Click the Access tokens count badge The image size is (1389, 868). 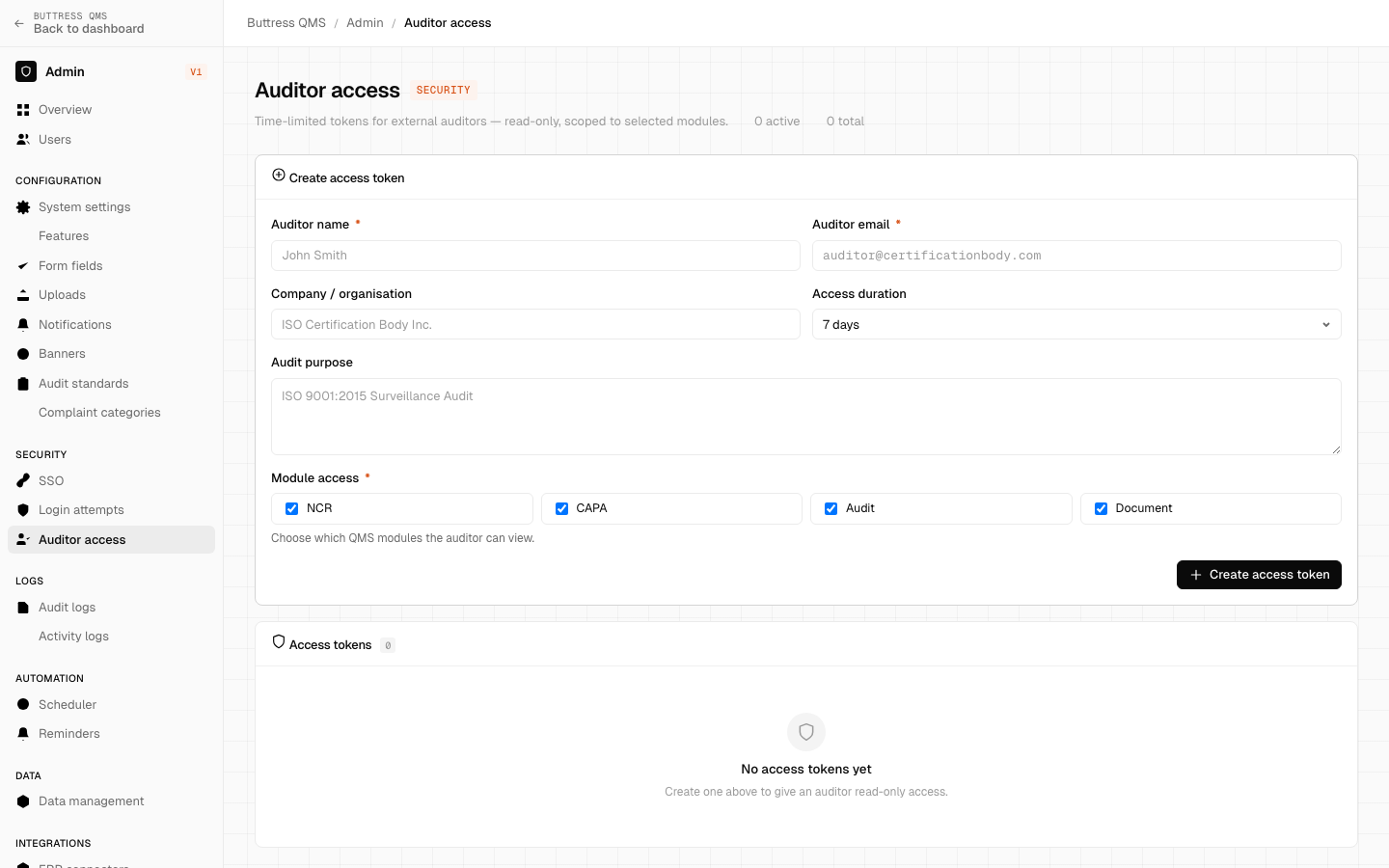pos(388,645)
